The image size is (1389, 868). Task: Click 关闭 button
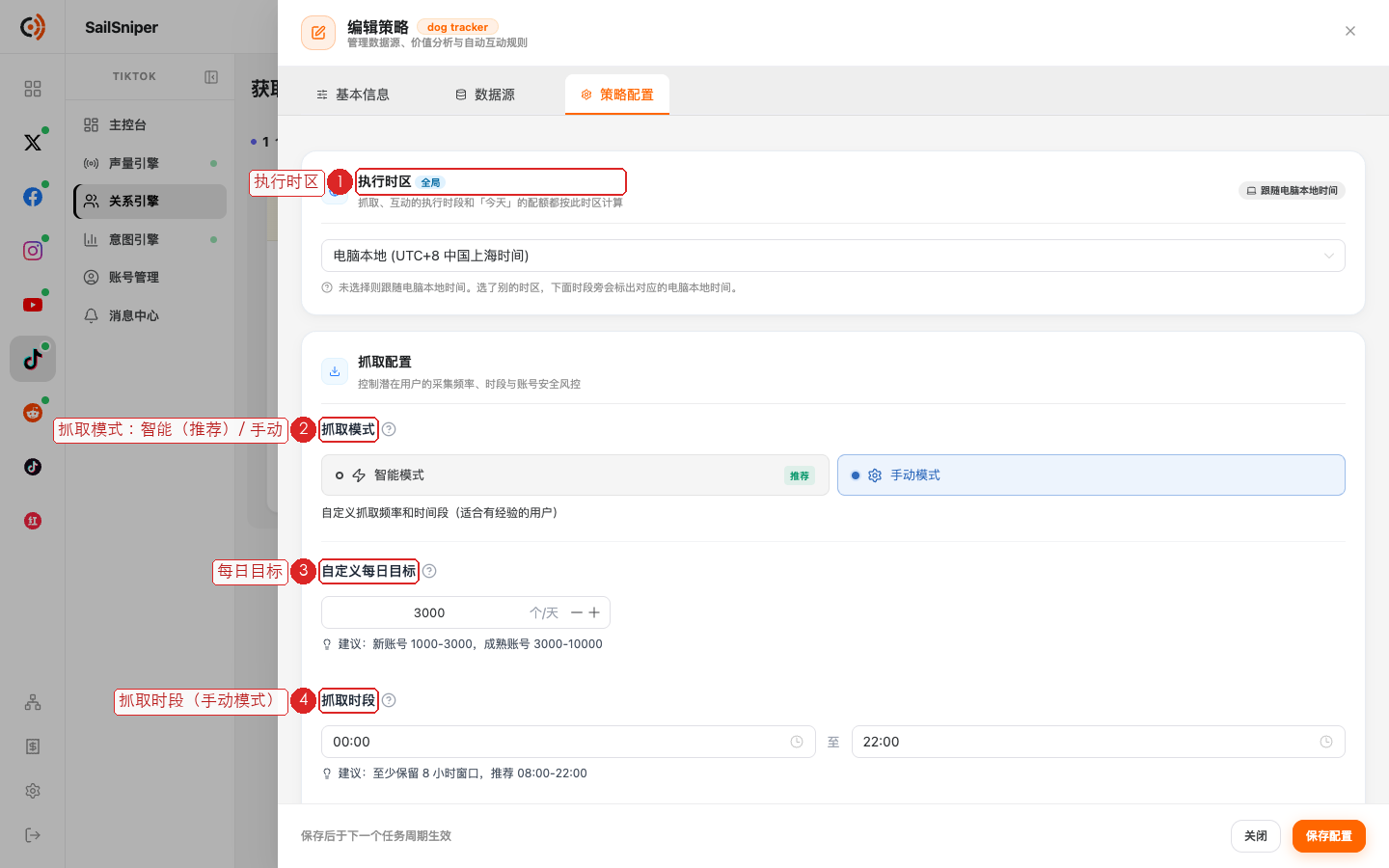pyautogui.click(x=1256, y=836)
